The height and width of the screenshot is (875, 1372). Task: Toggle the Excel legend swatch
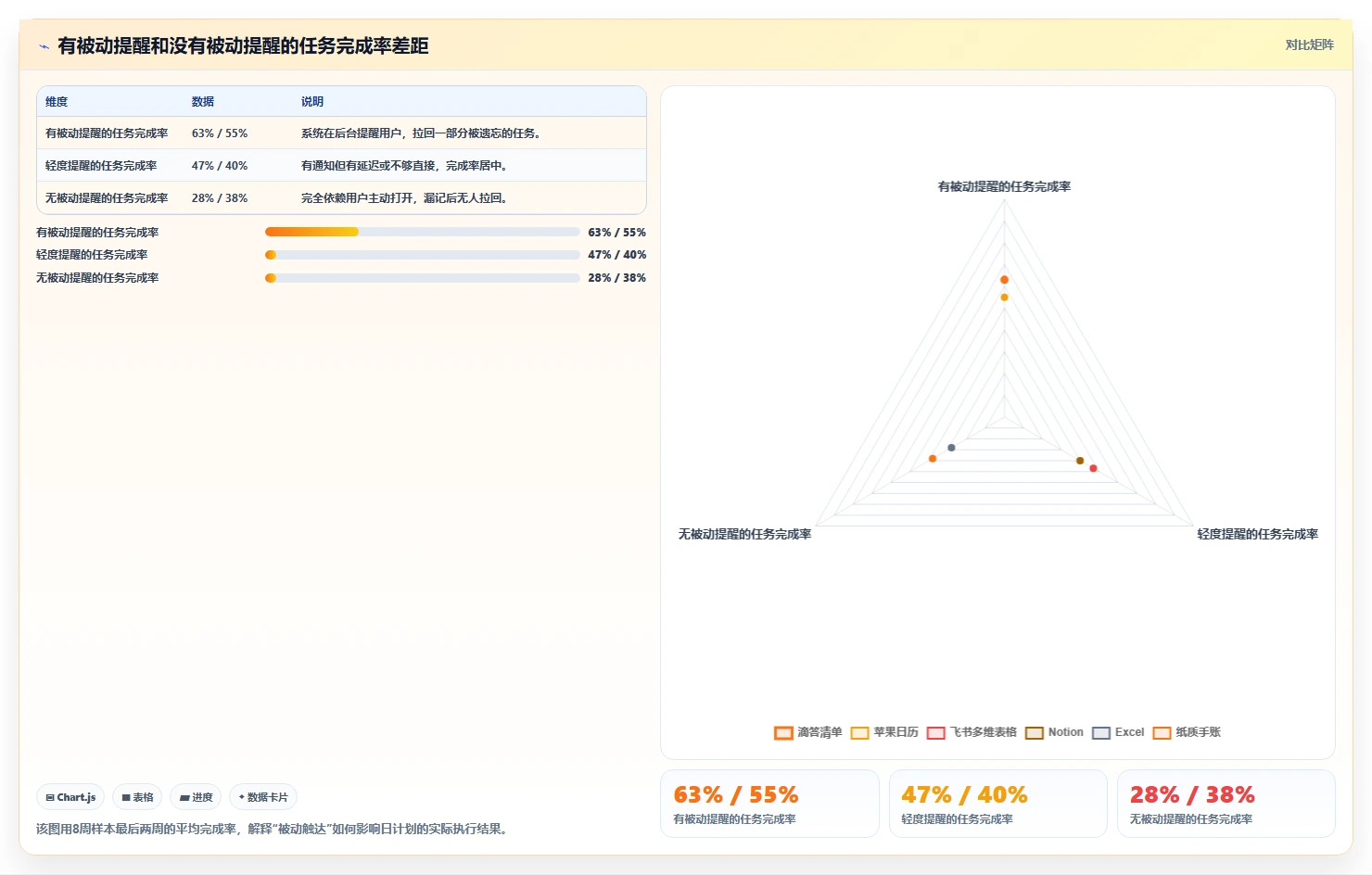[1101, 732]
